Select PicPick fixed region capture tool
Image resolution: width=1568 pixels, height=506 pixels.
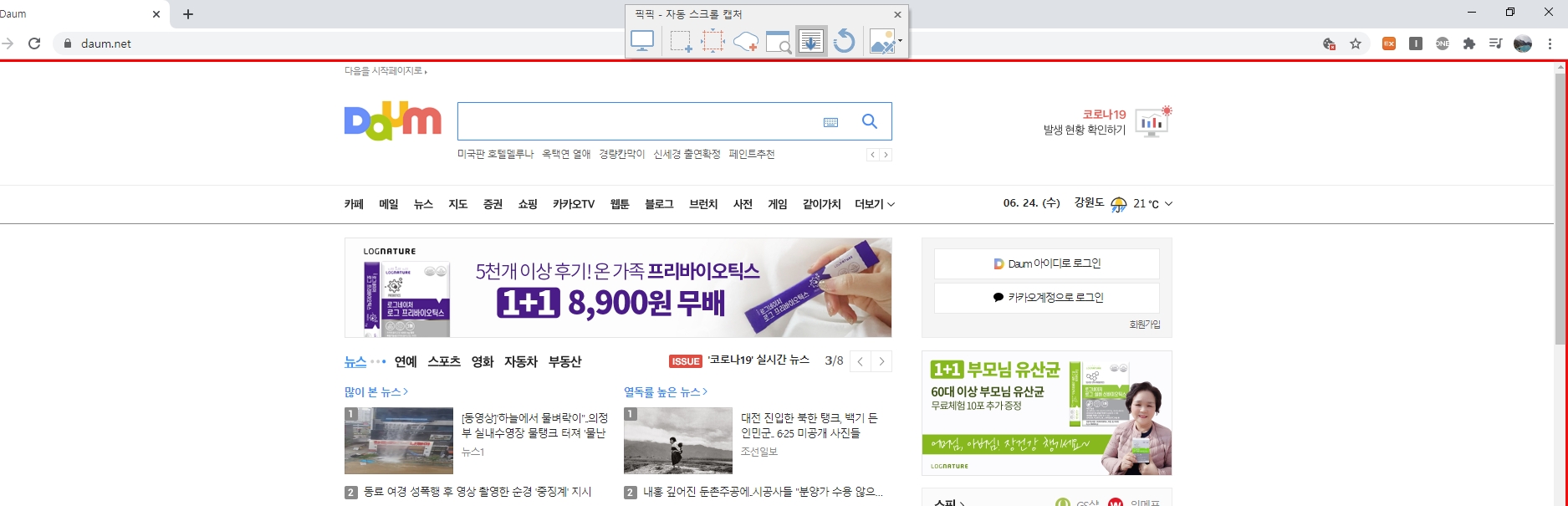coord(712,41)
